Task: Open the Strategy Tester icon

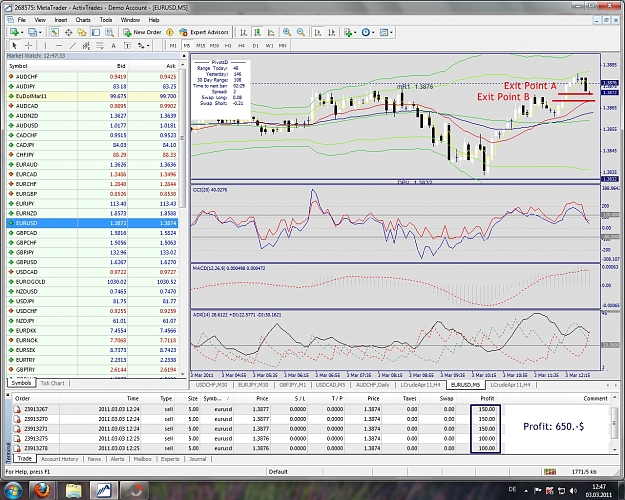Action: 109,32
